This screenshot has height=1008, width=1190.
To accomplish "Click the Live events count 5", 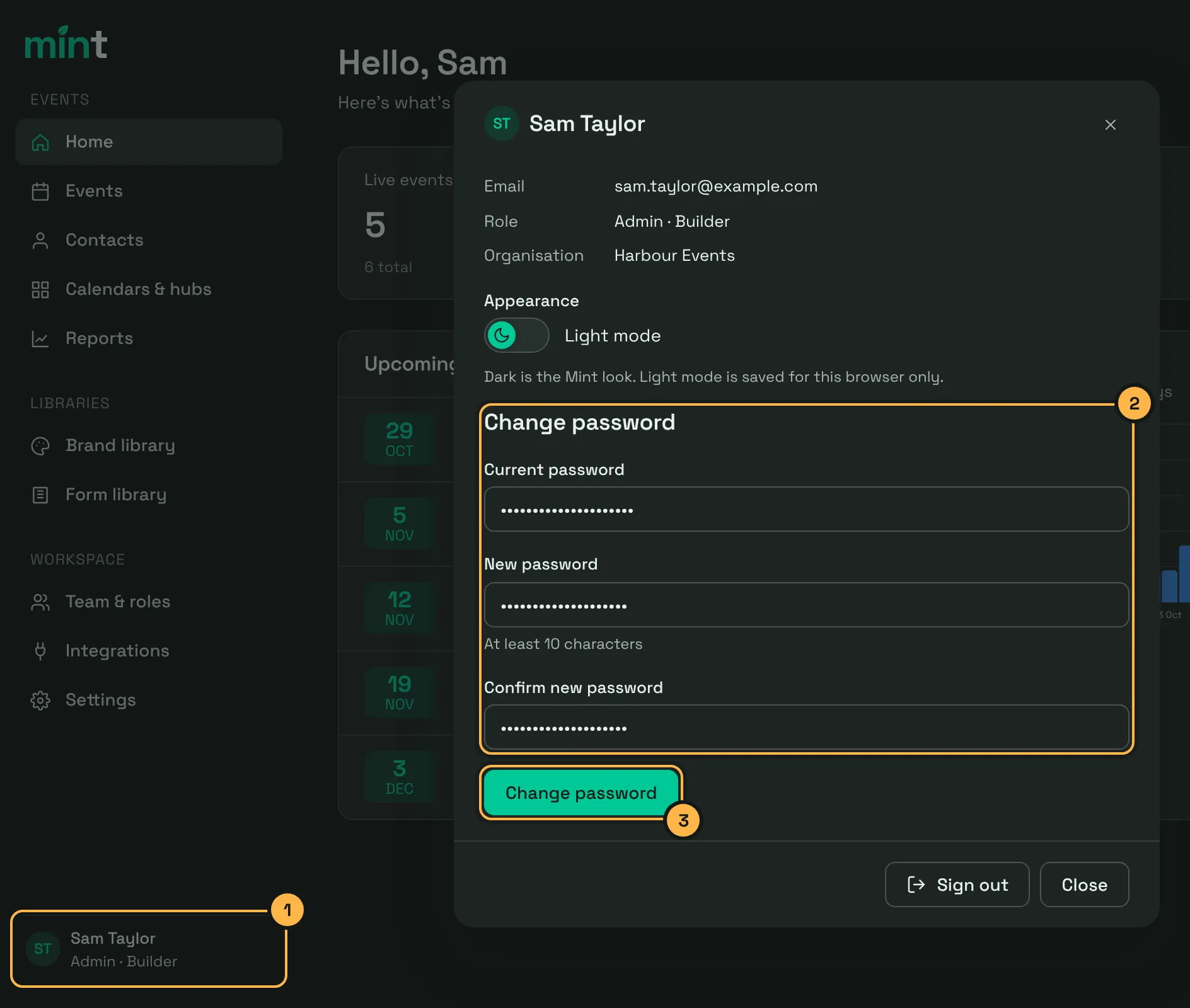I will [x=375, y=225].
